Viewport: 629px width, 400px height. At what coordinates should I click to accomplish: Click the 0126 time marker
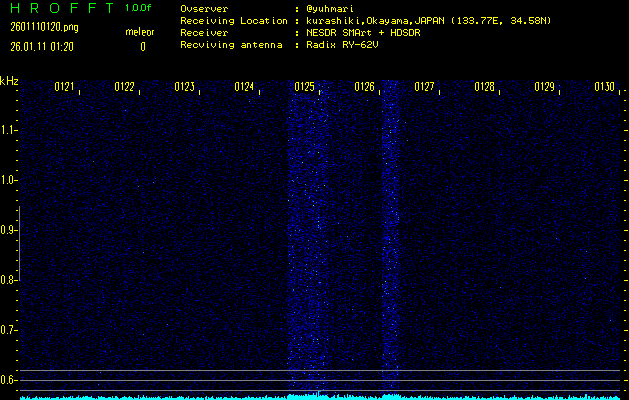point(365,87)
